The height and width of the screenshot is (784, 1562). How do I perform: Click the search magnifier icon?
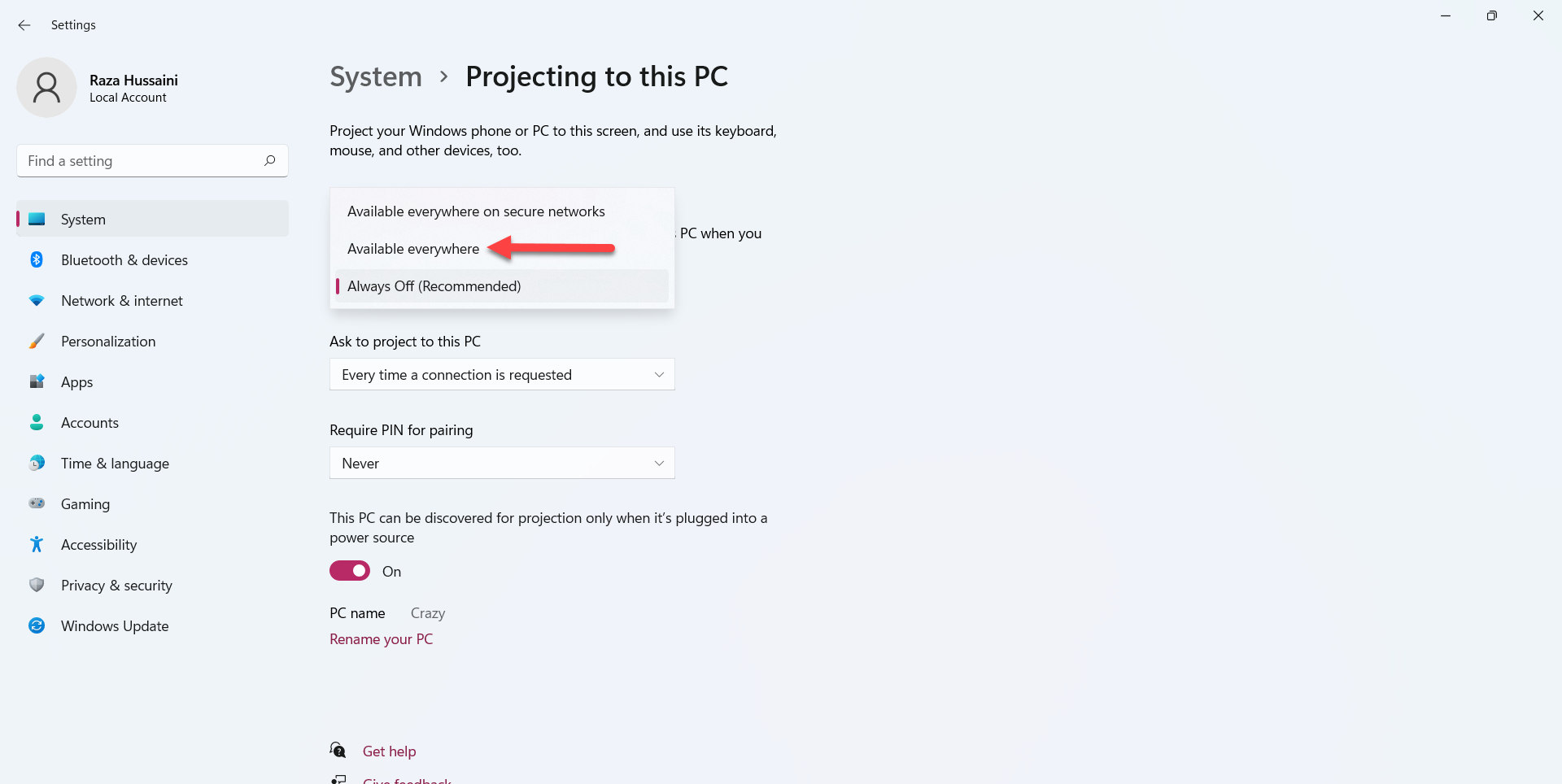tap(269, 161)
